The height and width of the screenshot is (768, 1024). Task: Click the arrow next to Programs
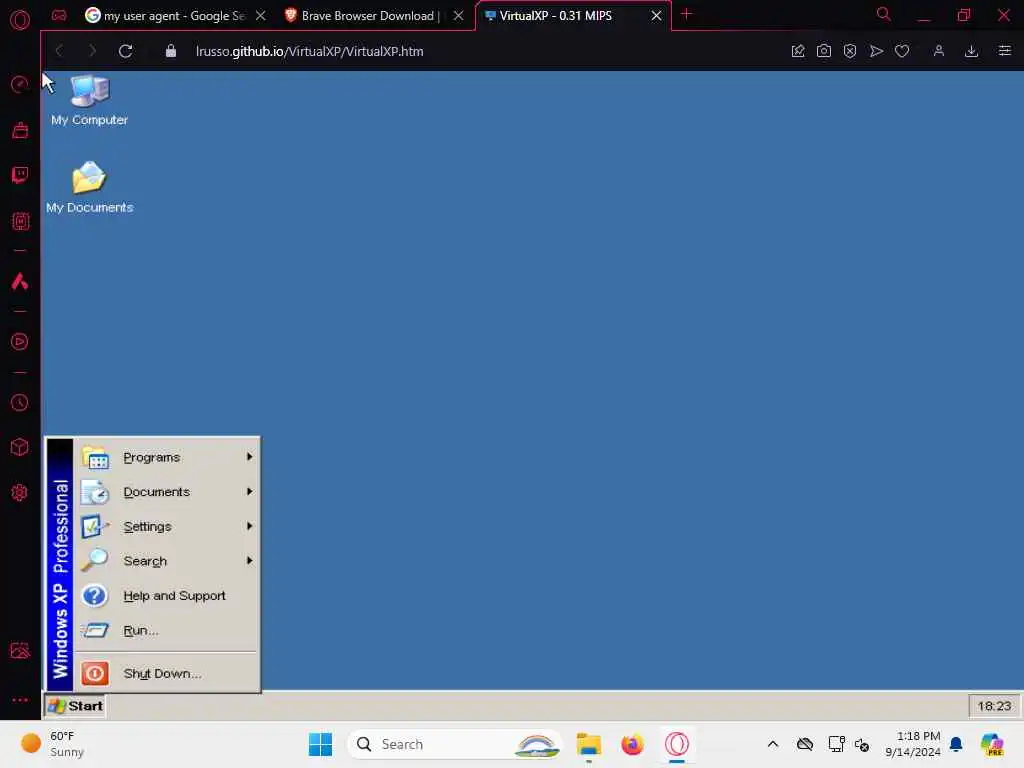pos(249,457)
